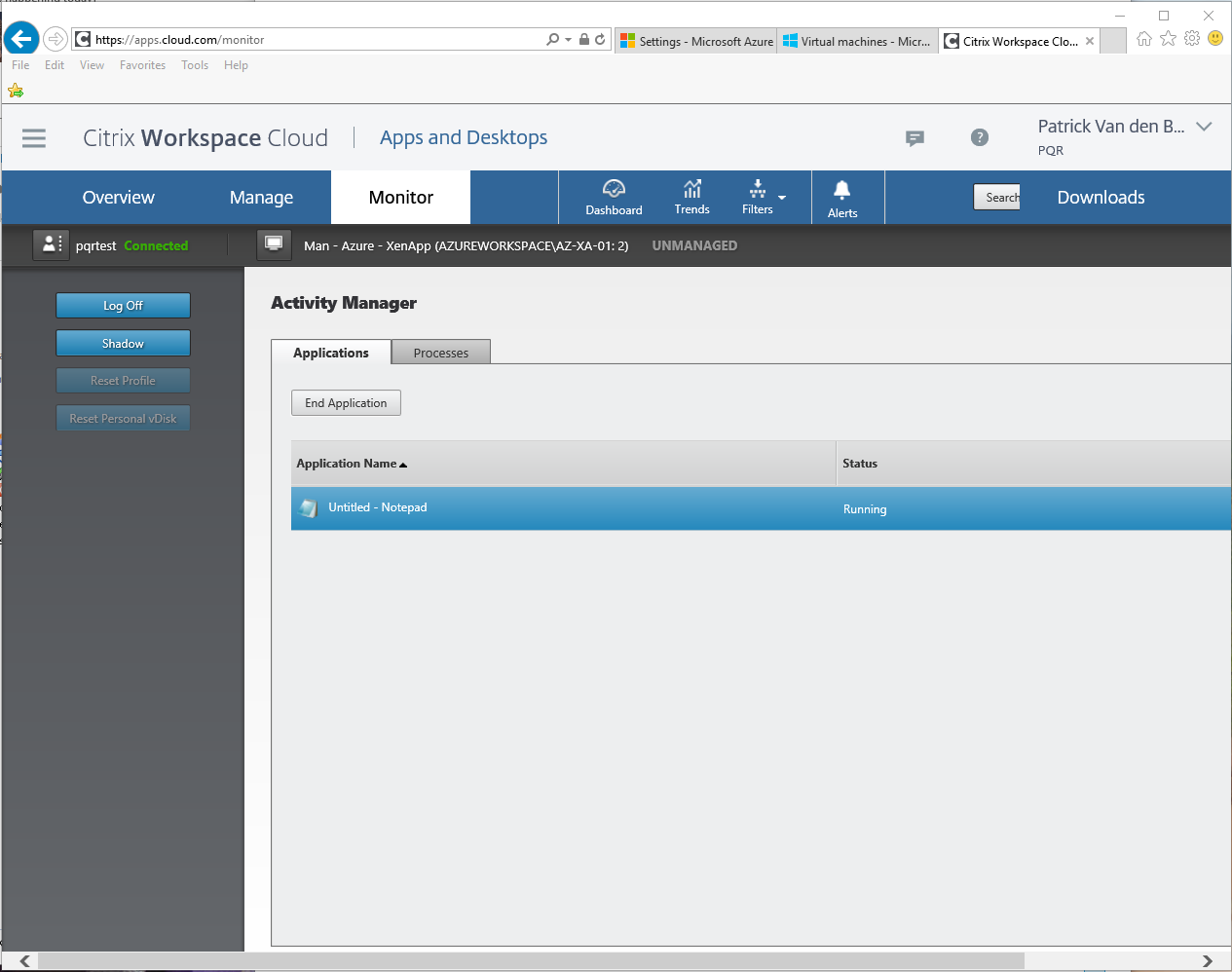Open the Favorites menu

(142, 65)
